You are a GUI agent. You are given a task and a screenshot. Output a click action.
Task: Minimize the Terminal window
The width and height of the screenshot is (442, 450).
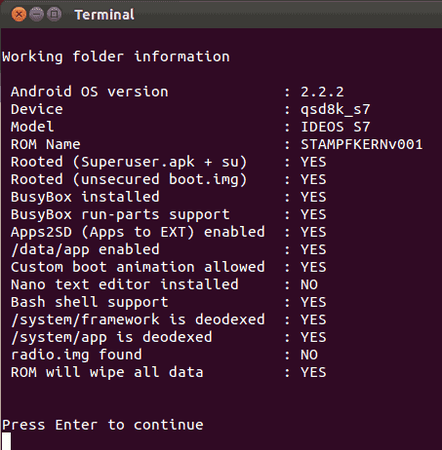(36, 14)
